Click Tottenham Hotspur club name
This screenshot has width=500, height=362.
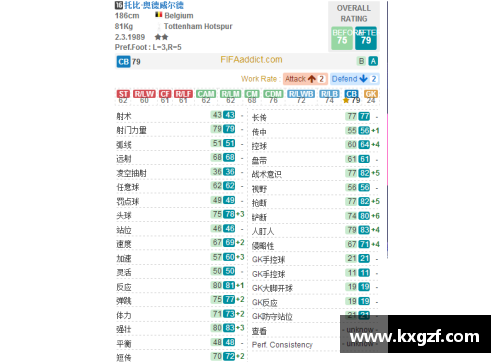click(x=198, y=26)
